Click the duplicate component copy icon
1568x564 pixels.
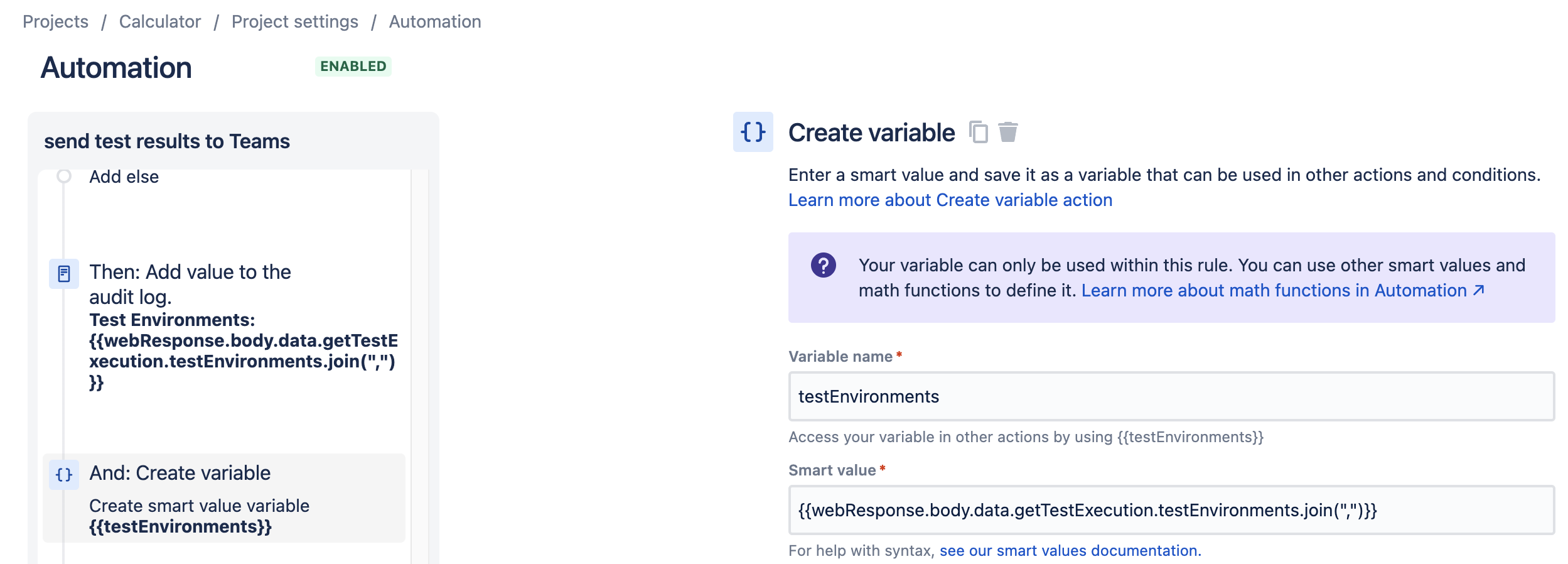pos(978,133)
